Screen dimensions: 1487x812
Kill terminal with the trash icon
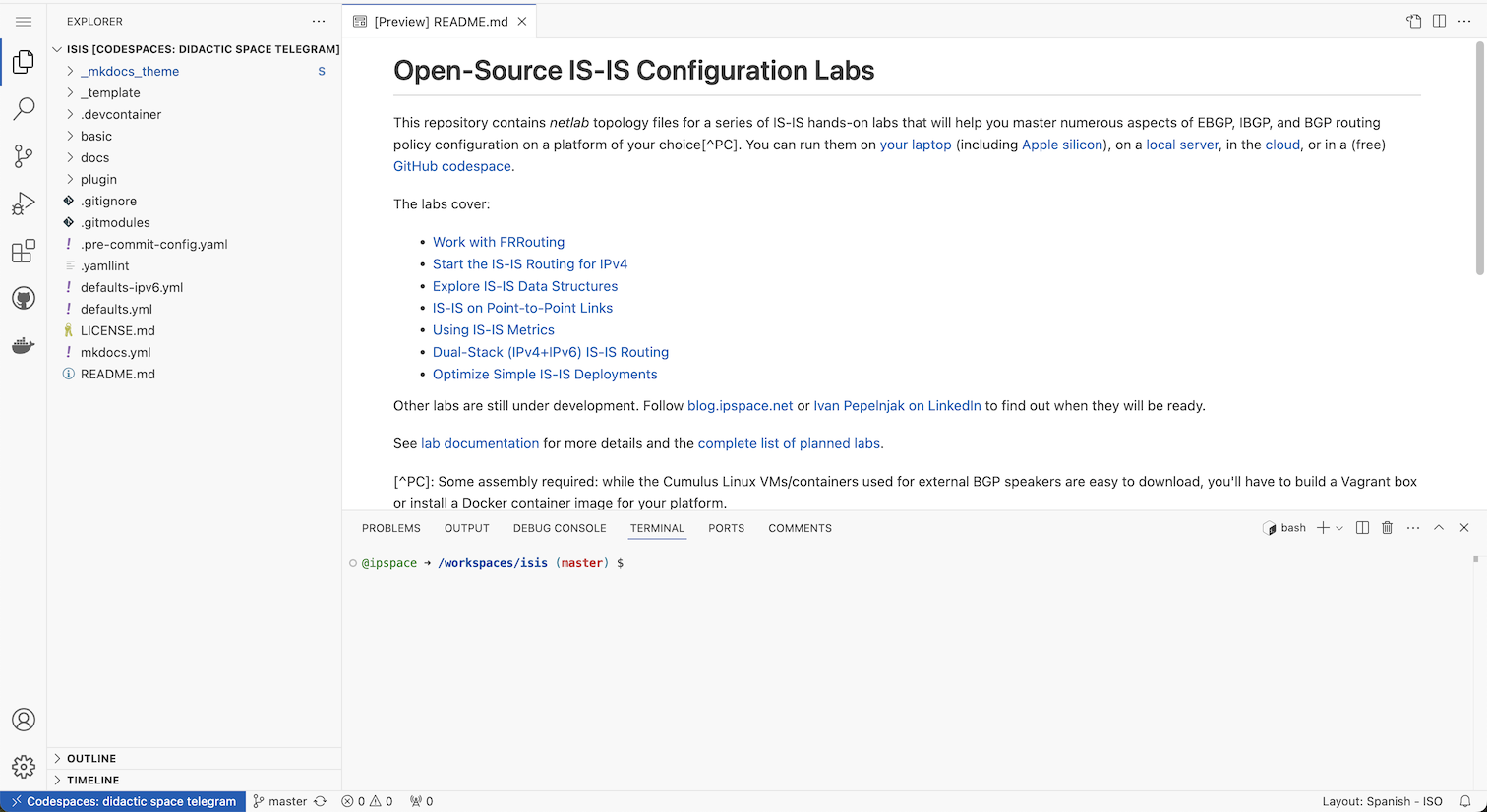1387,528
